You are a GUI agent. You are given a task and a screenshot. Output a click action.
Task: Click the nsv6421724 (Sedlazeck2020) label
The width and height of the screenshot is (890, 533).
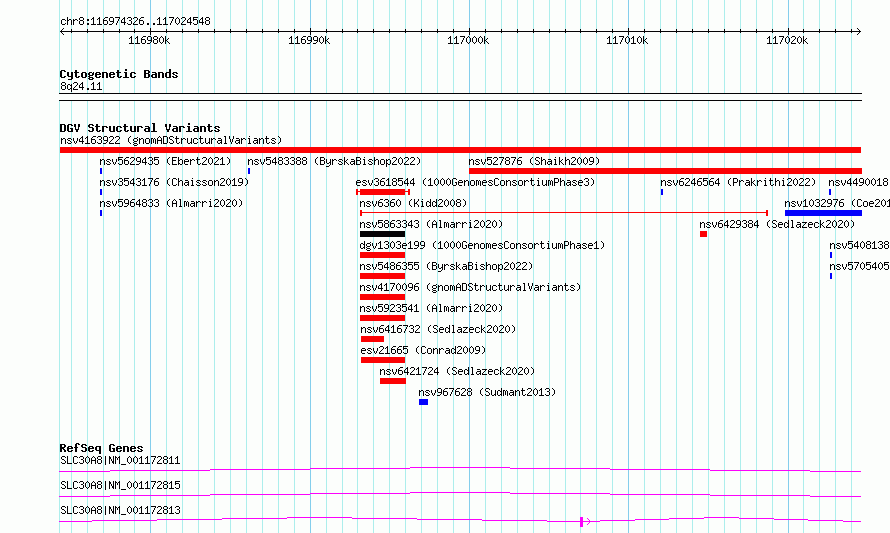click(x=457, y=371)
